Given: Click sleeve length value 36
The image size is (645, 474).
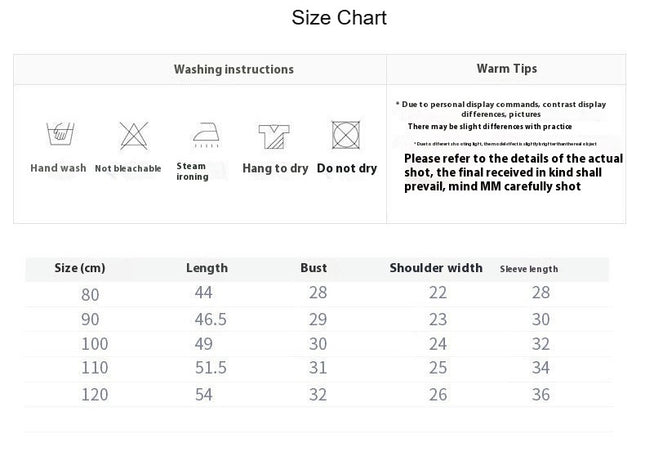Looking at the screenshot, I should click(541, 395).
